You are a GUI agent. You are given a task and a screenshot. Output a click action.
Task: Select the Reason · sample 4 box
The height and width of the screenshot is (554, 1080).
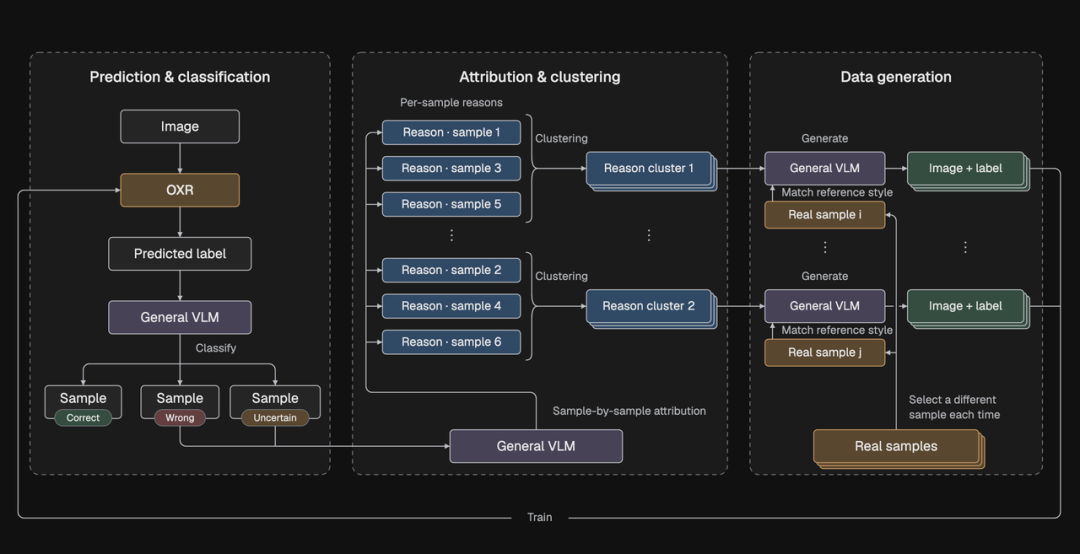pos(451,306)
